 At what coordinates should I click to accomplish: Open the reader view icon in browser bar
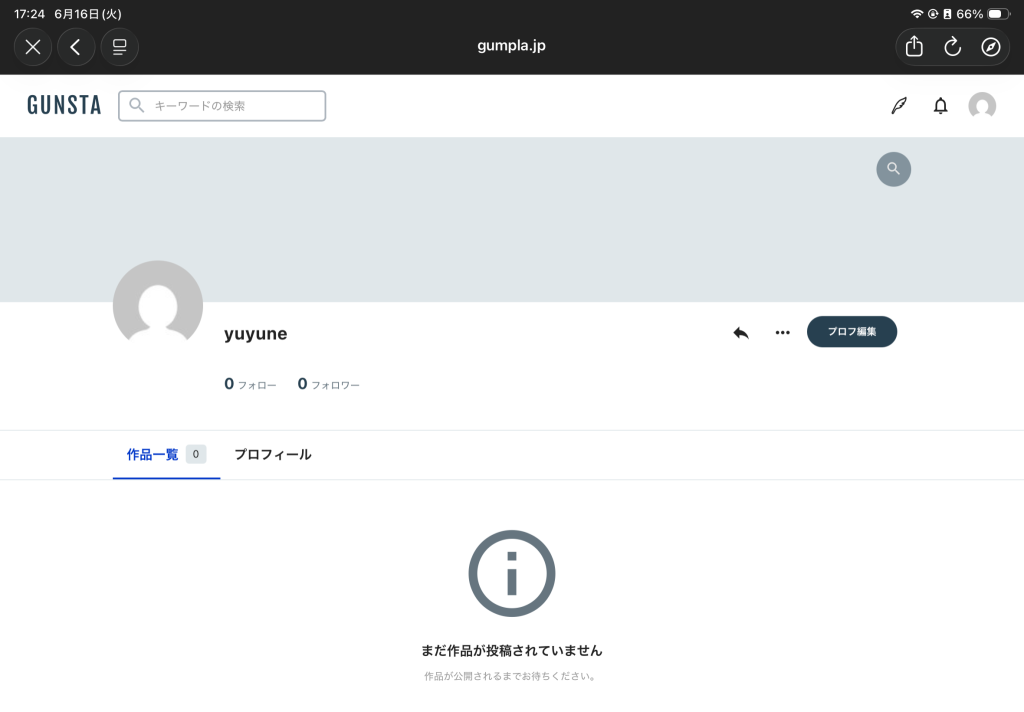120,47
